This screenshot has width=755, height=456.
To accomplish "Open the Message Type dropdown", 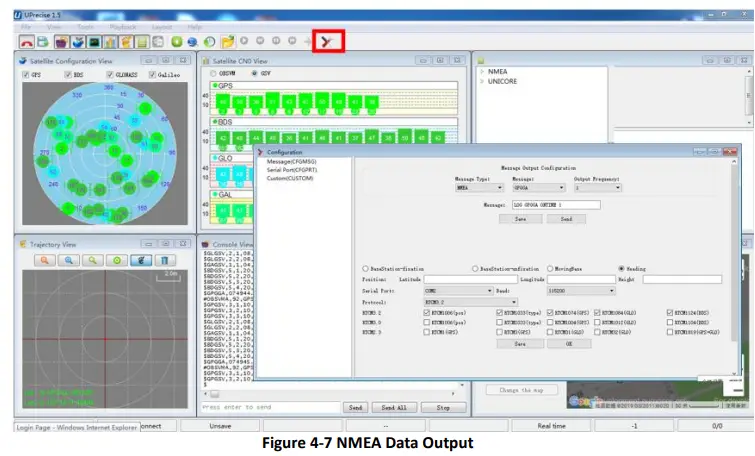I will click(479, 188).
